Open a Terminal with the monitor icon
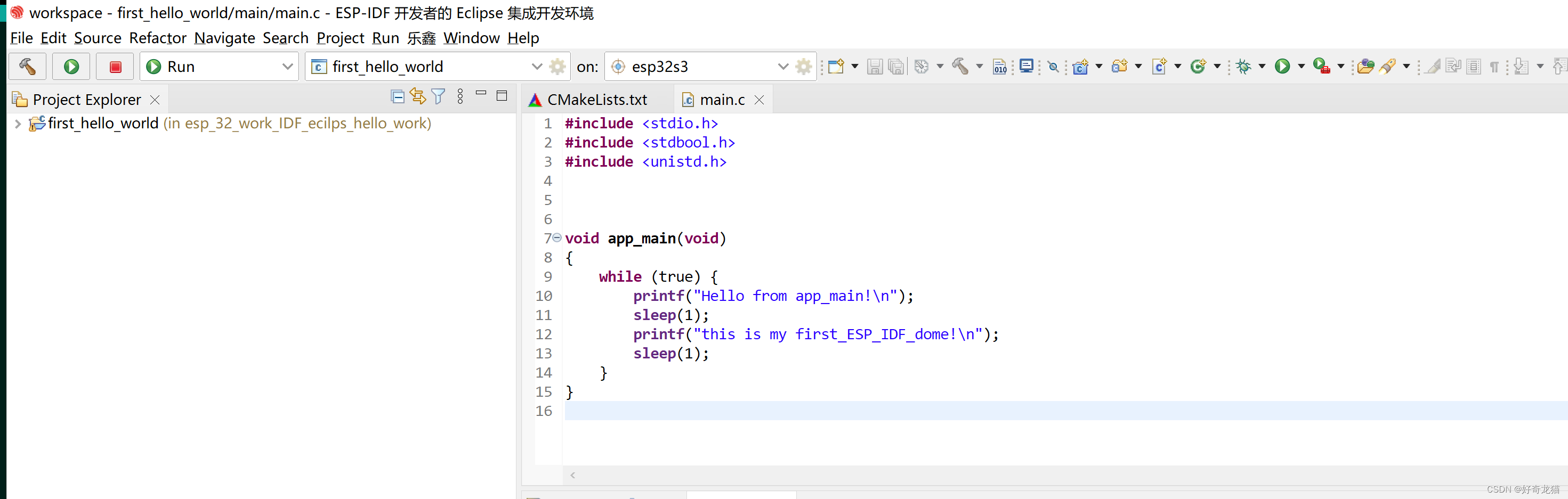The width and height of the screenshot is (1568, 499). point(1027,66)
